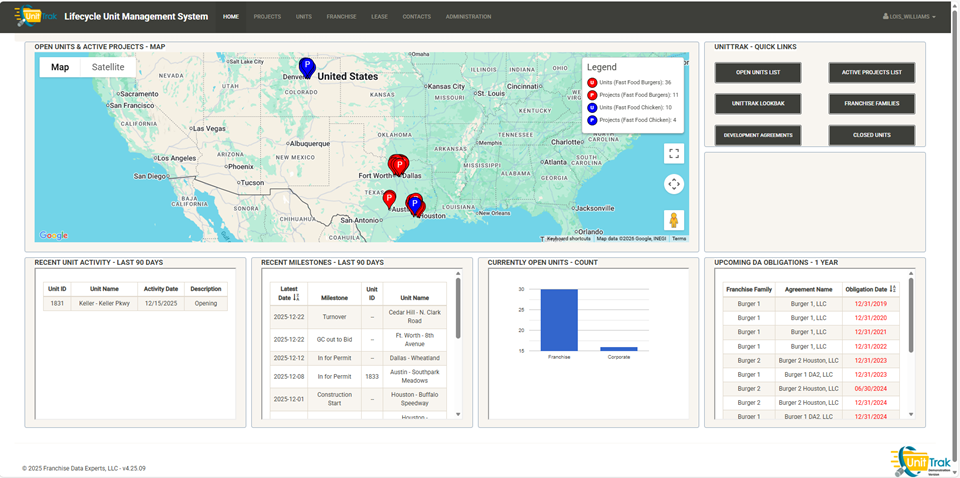
Task: Open the Projects menu
Action: pos(267,17)
